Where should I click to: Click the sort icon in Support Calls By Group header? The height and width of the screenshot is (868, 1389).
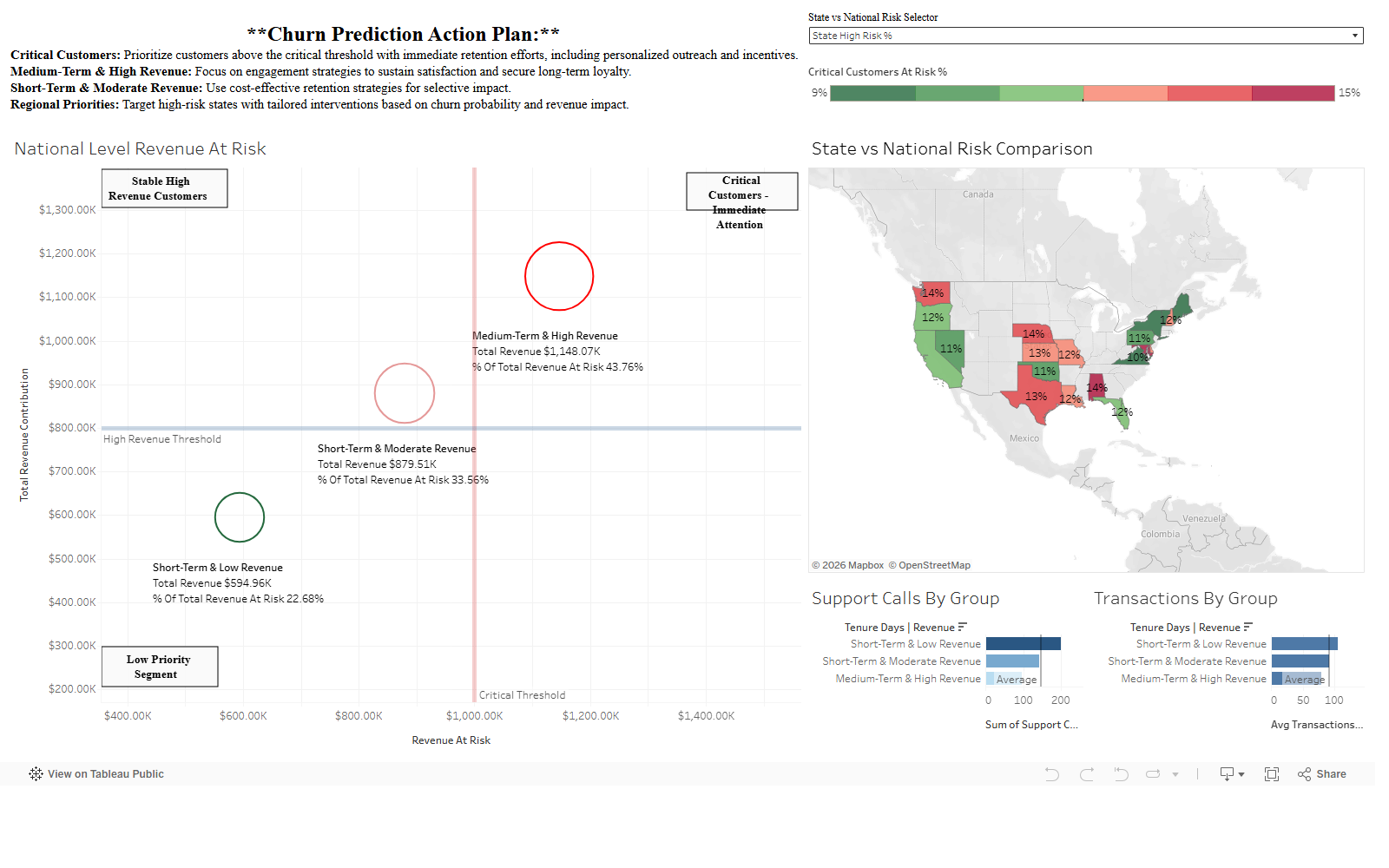(963, 627)
